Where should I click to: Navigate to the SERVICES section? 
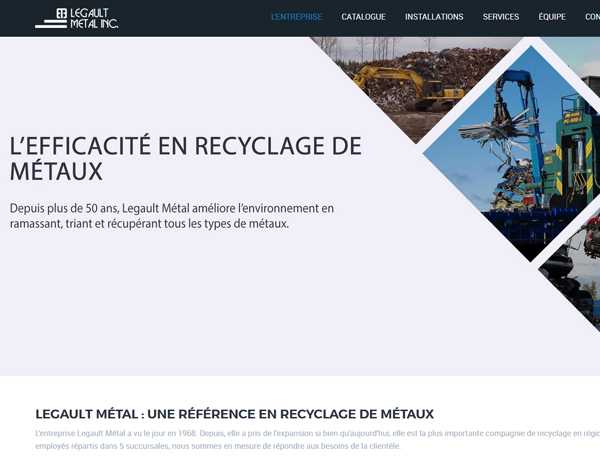pos(501,17)
